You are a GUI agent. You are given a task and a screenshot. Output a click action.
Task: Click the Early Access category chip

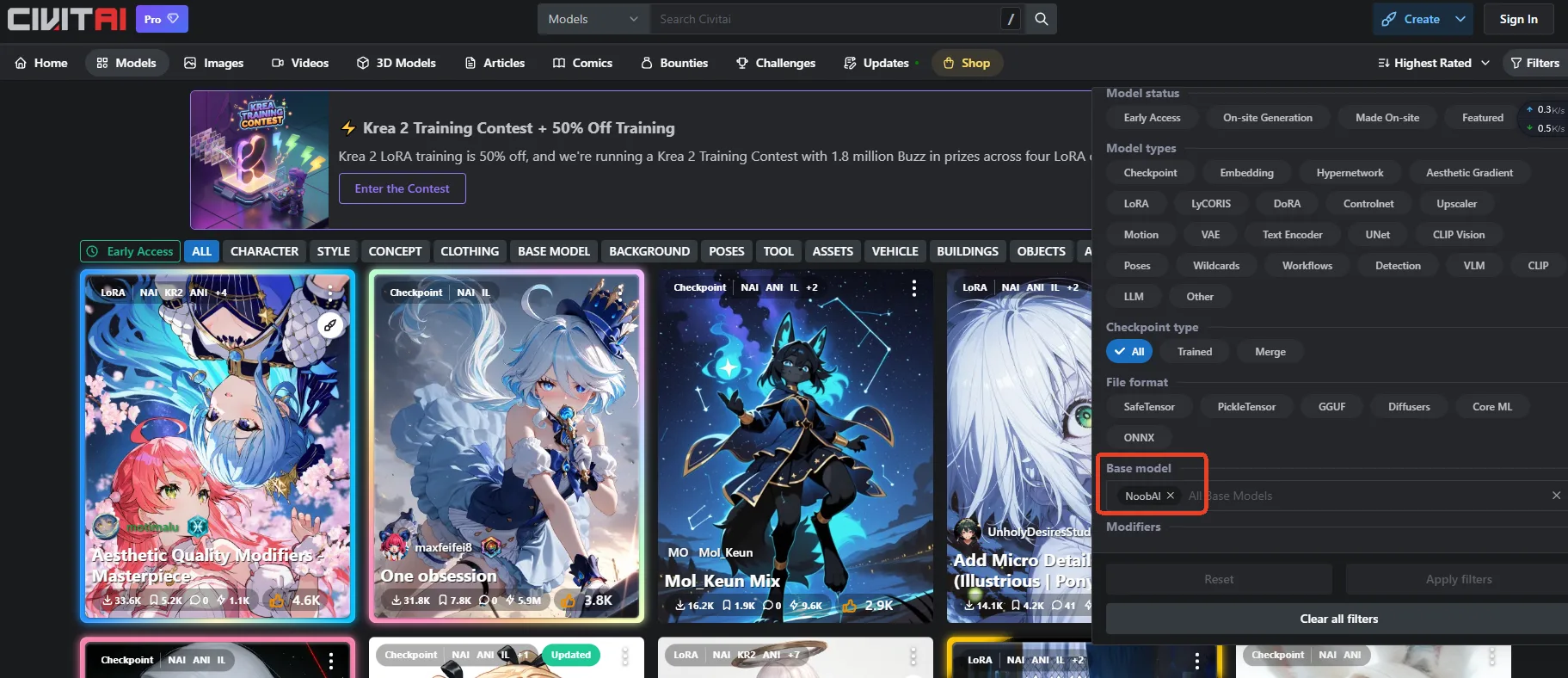point(130,251)
